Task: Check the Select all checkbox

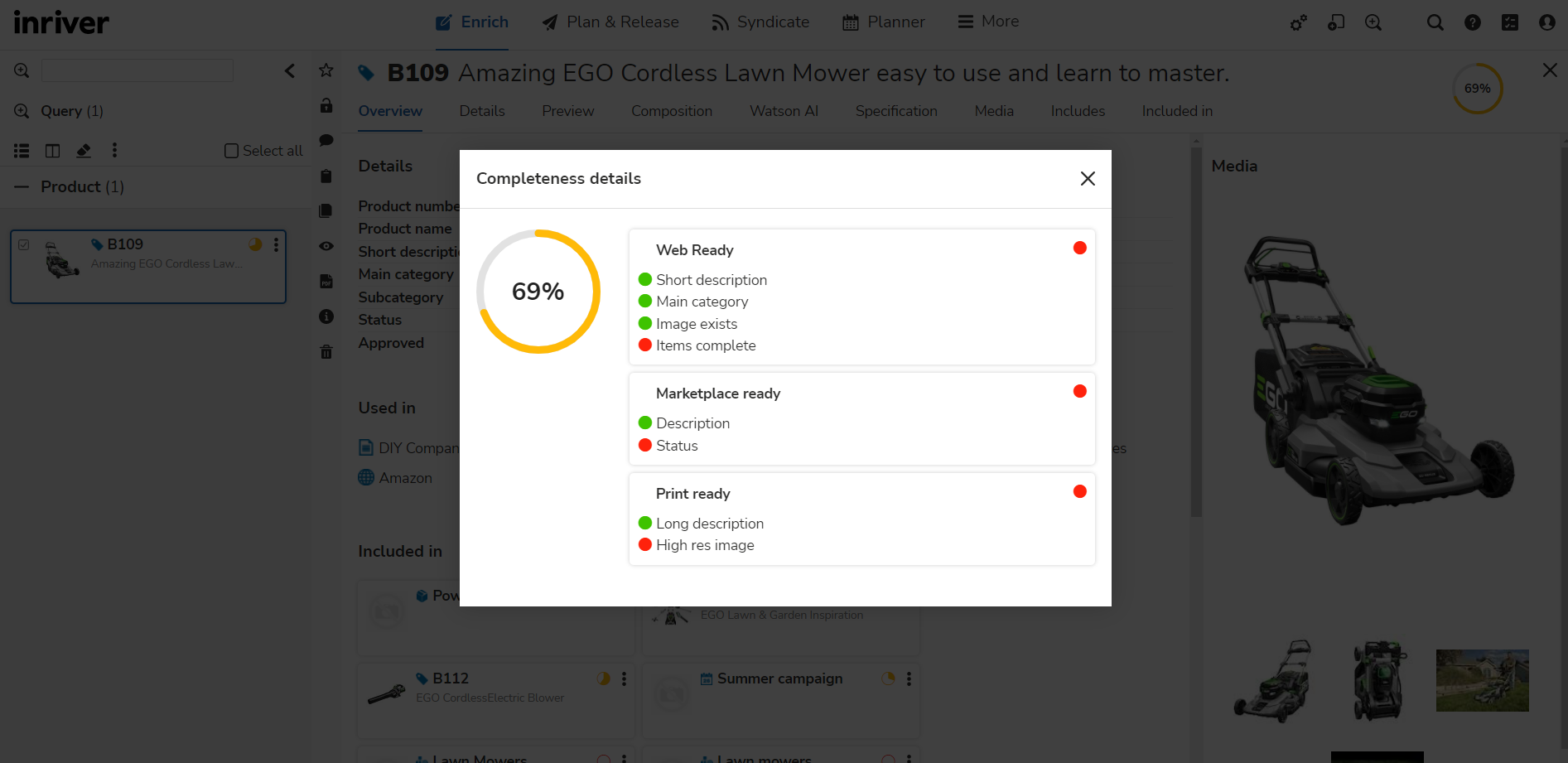Action: pyautogui.click(x=232, y=151)
